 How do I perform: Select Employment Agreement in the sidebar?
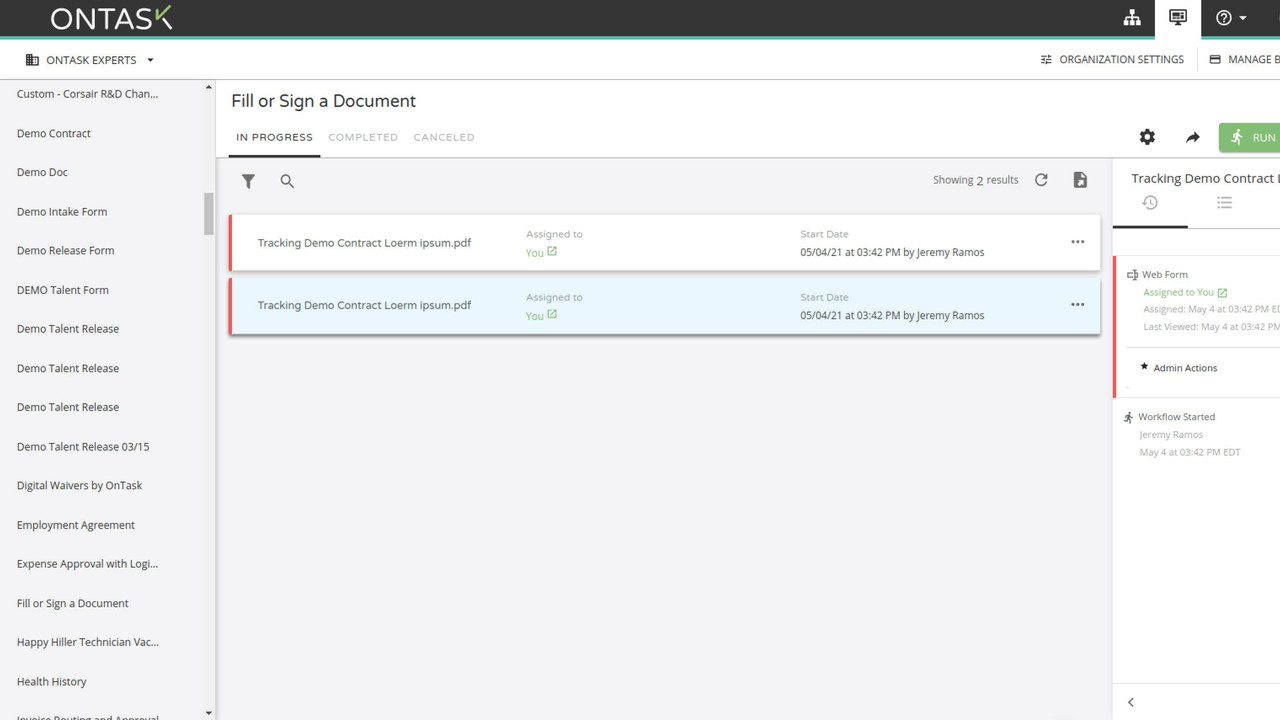76,525
